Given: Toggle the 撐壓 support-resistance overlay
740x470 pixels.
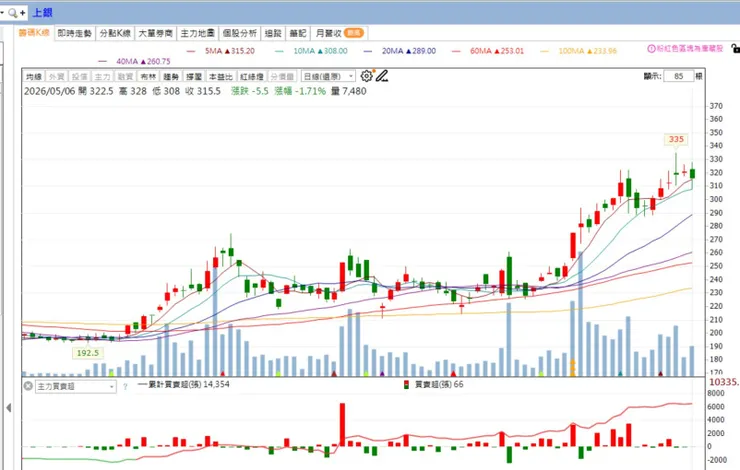Looking at the screenshot, I should [193, 76].
